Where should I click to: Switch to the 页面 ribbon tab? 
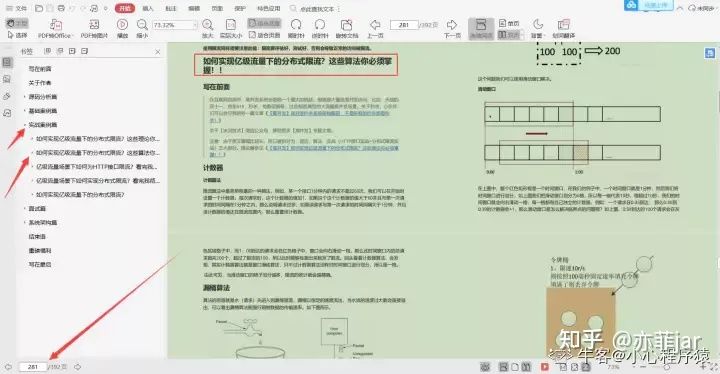(217, 8)
